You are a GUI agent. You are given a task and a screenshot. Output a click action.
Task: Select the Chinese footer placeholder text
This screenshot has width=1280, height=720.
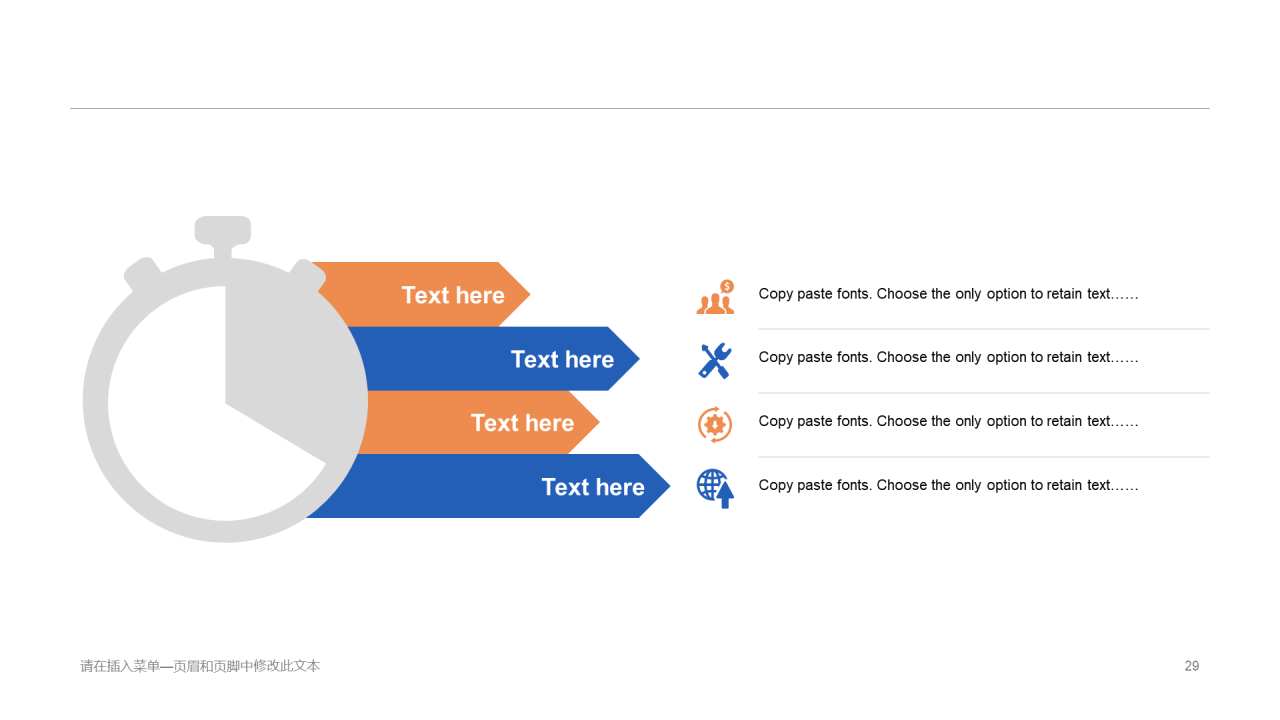point(200,666)
